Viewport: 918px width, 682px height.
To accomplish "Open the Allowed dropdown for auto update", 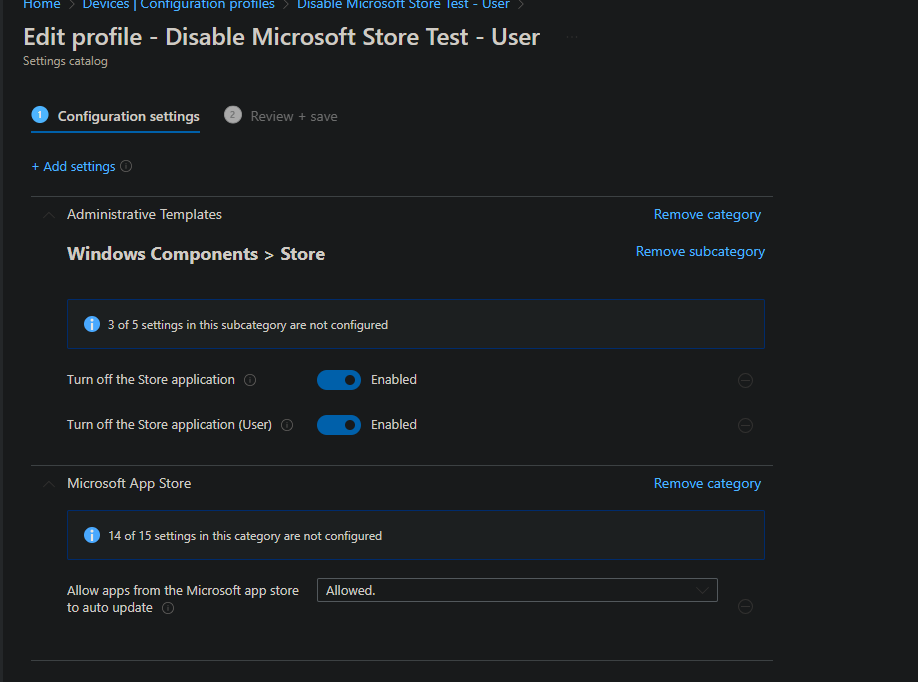I will coord(517,590).
